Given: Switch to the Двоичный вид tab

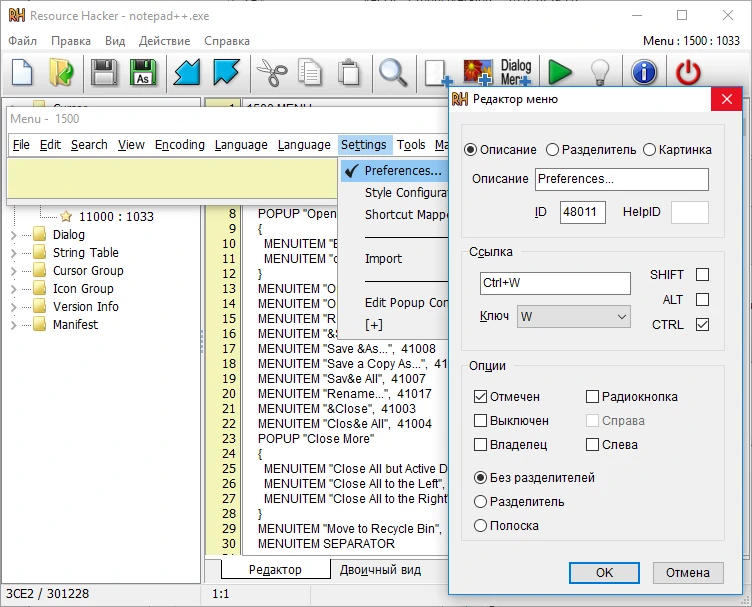Looking at the screenshot, I should click(x=380, y=570).
